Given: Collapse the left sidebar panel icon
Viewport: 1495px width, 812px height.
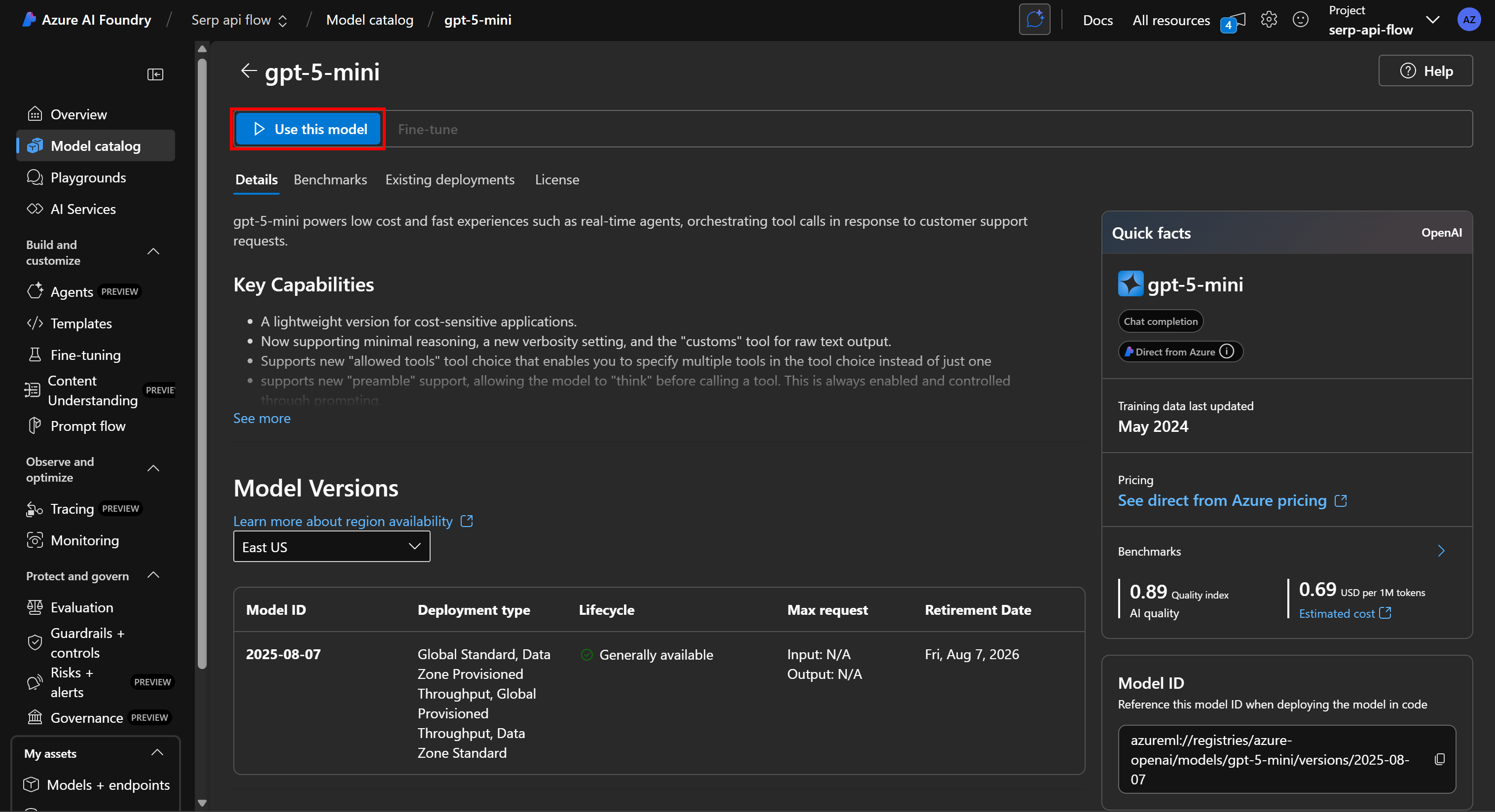Looking at the screenshot, I should coord(155,74).
